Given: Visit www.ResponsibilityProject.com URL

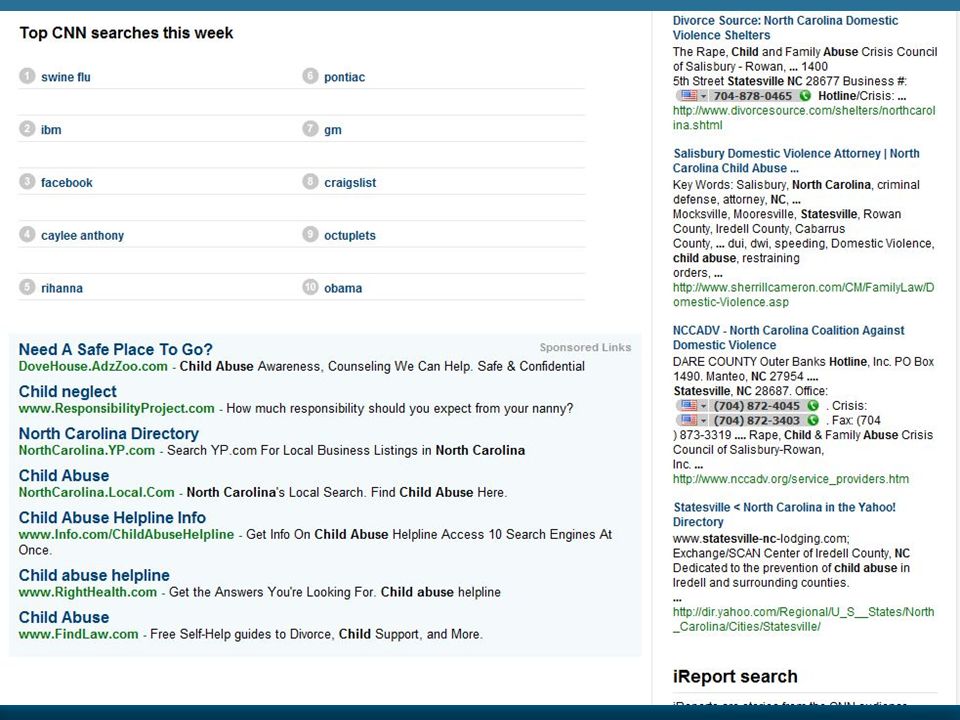Looking at the screenshot, I should (116, 408).
